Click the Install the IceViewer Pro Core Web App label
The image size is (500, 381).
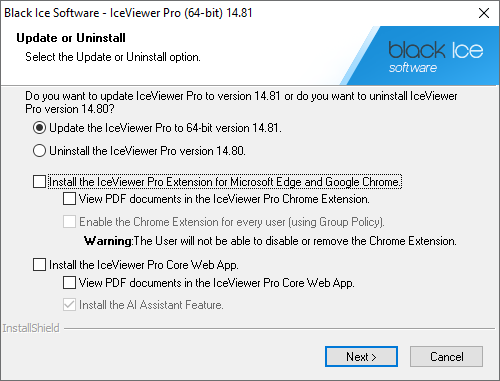(144, 265)
